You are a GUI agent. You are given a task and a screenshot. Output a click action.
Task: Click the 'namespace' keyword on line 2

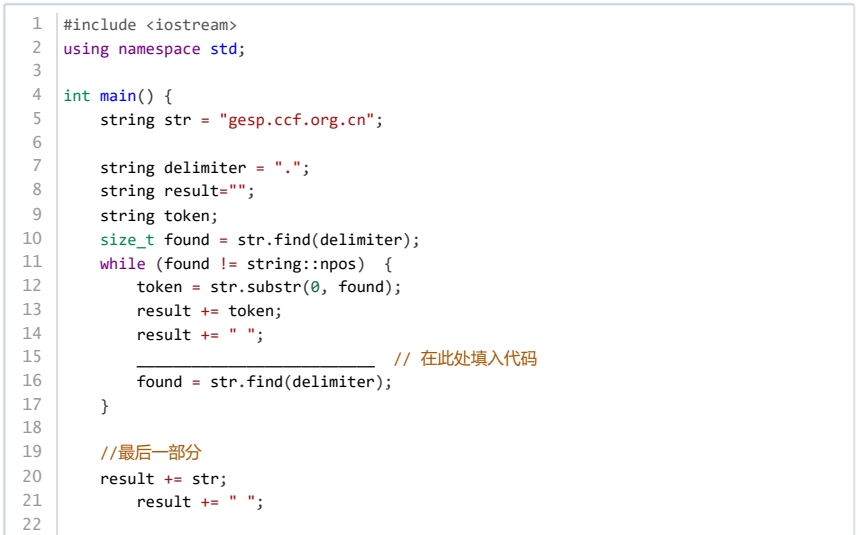(159, 49)
